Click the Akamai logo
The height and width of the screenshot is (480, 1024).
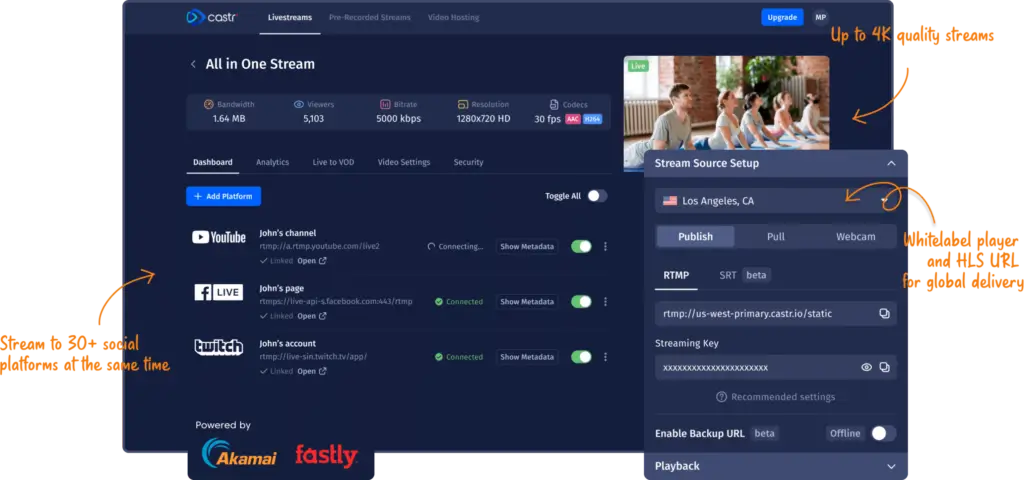(x=239, y=453)
